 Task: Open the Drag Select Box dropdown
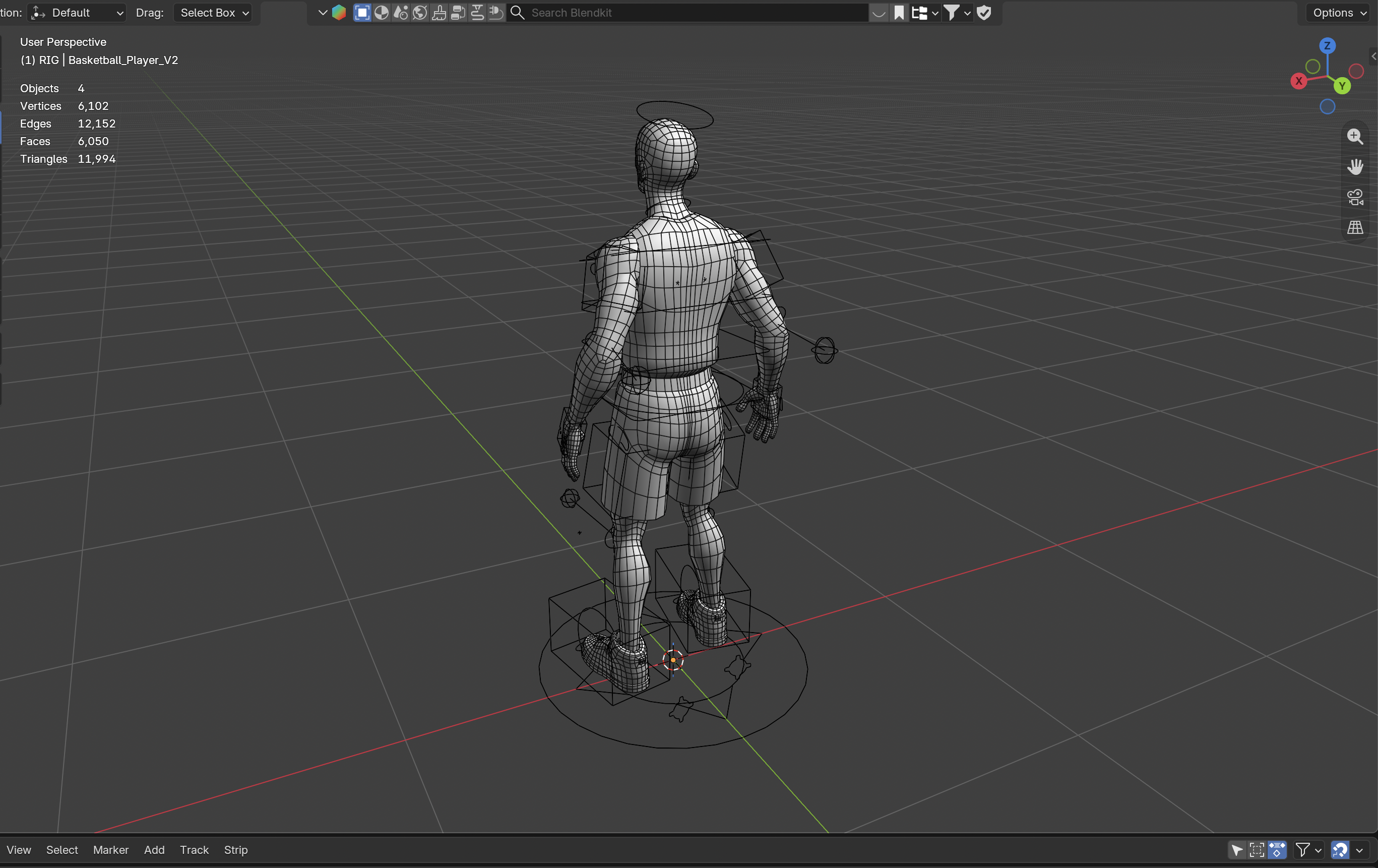(213, 13)
